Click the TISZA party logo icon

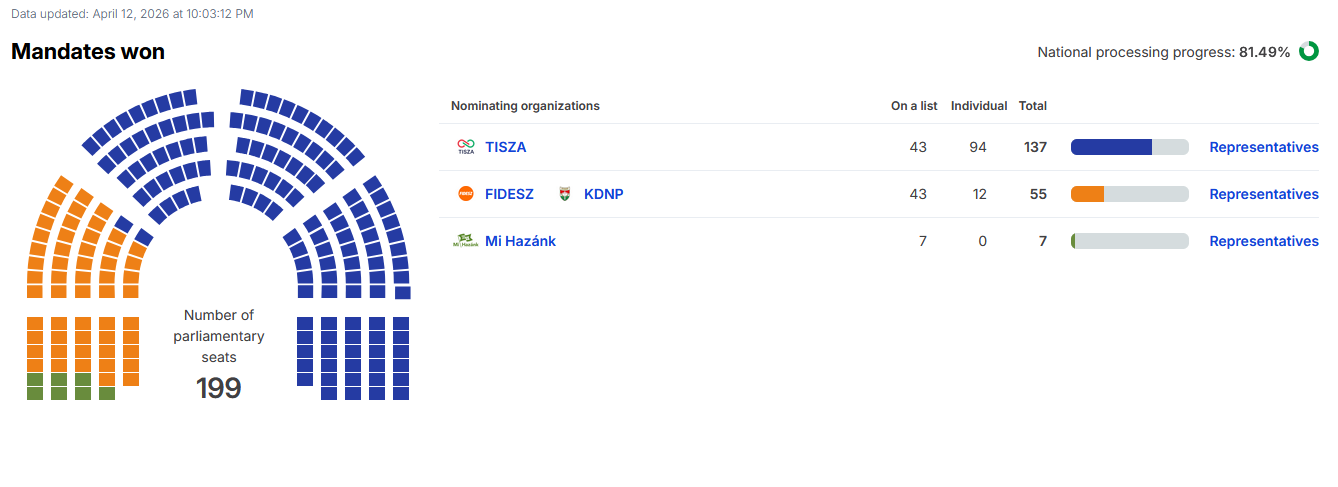pos(466,147)
